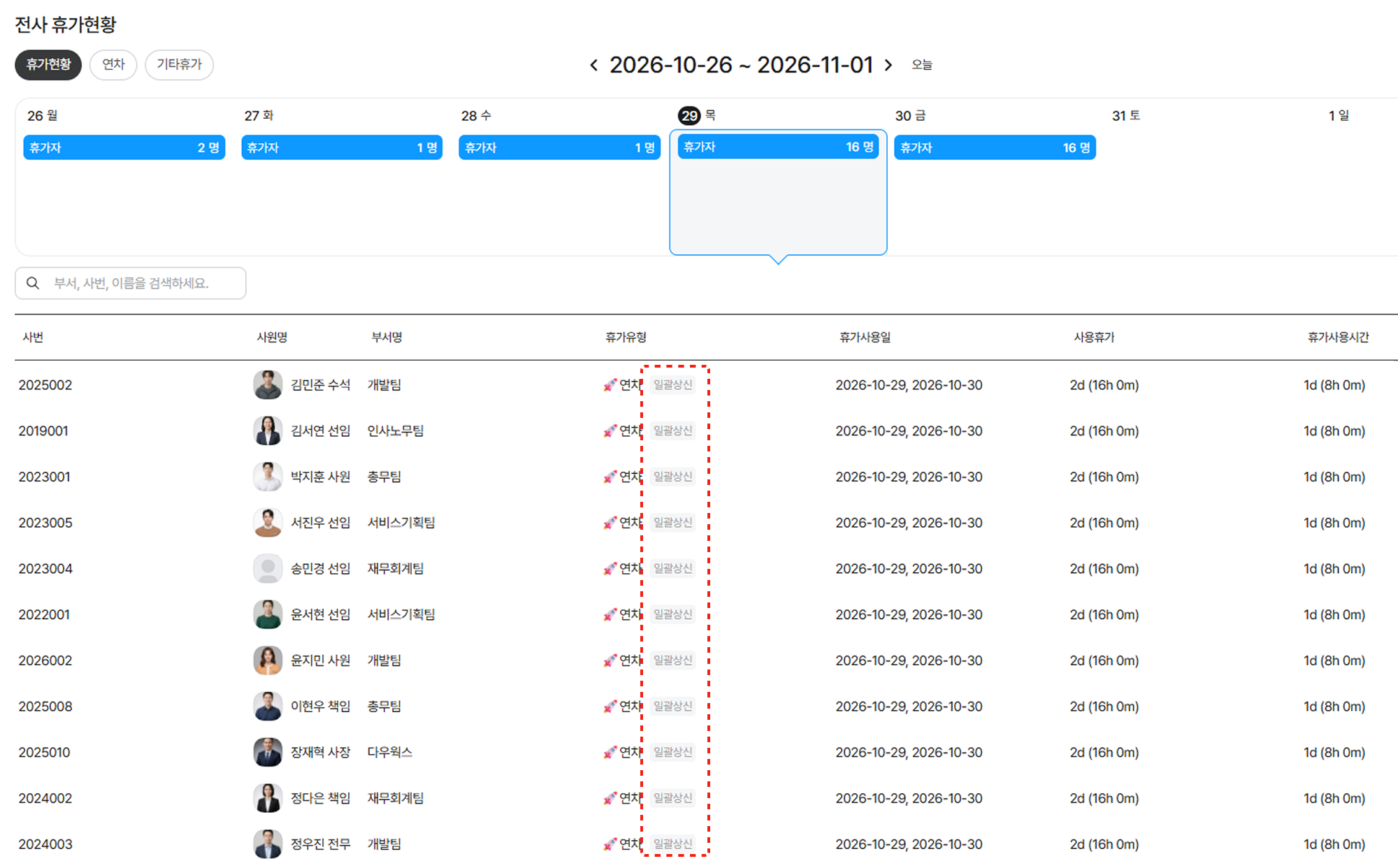Click the 휴가유형 column header
This screenshot has width=1398, height=868.
click(626, 338)
